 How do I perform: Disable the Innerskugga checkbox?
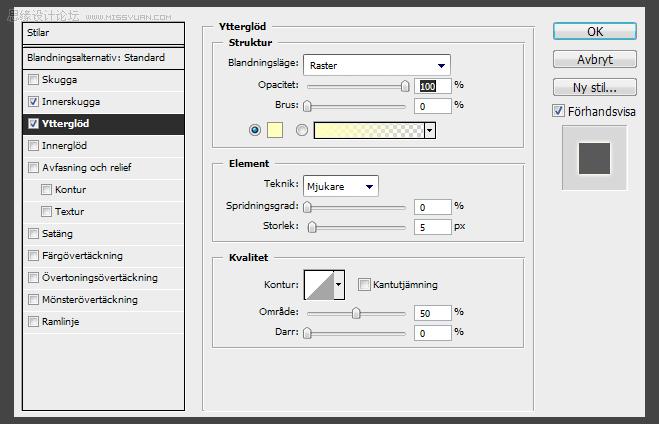34,102
